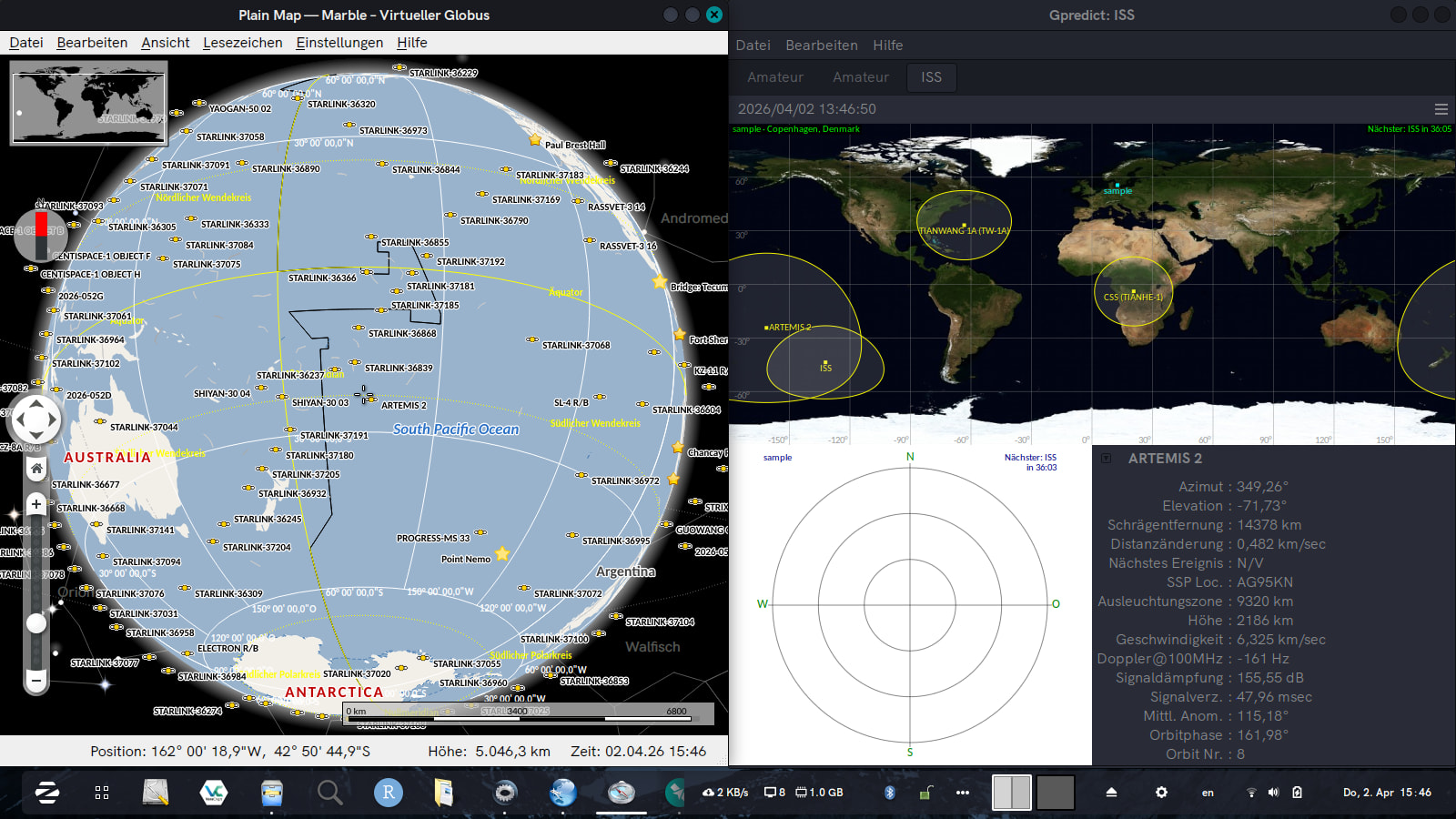
Task: Open the Lesezeichen menu in Marble
Action: pyautogui.click(x=242, y=43)
